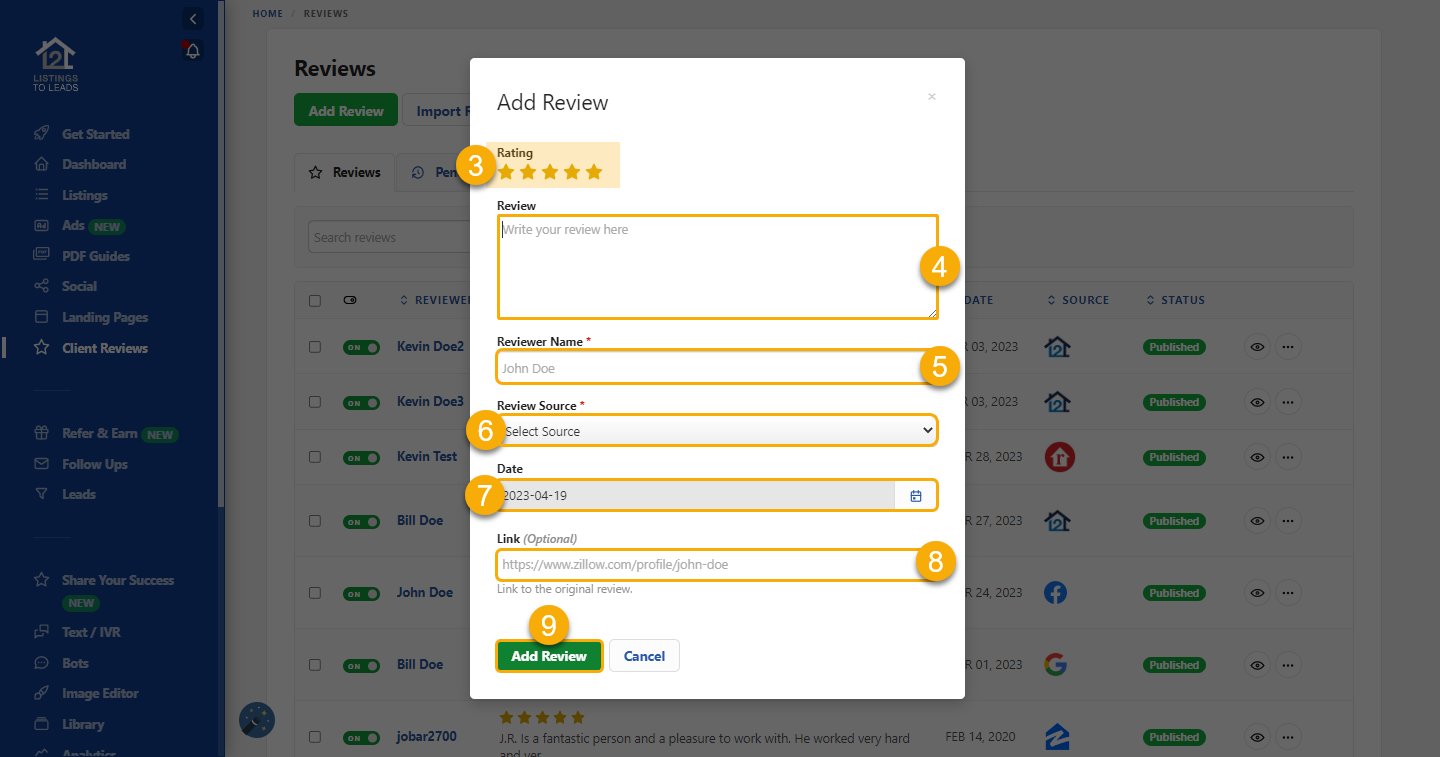Click Cancel to dismiss the modal
The image size is (1440, 757).
(644, 655)
